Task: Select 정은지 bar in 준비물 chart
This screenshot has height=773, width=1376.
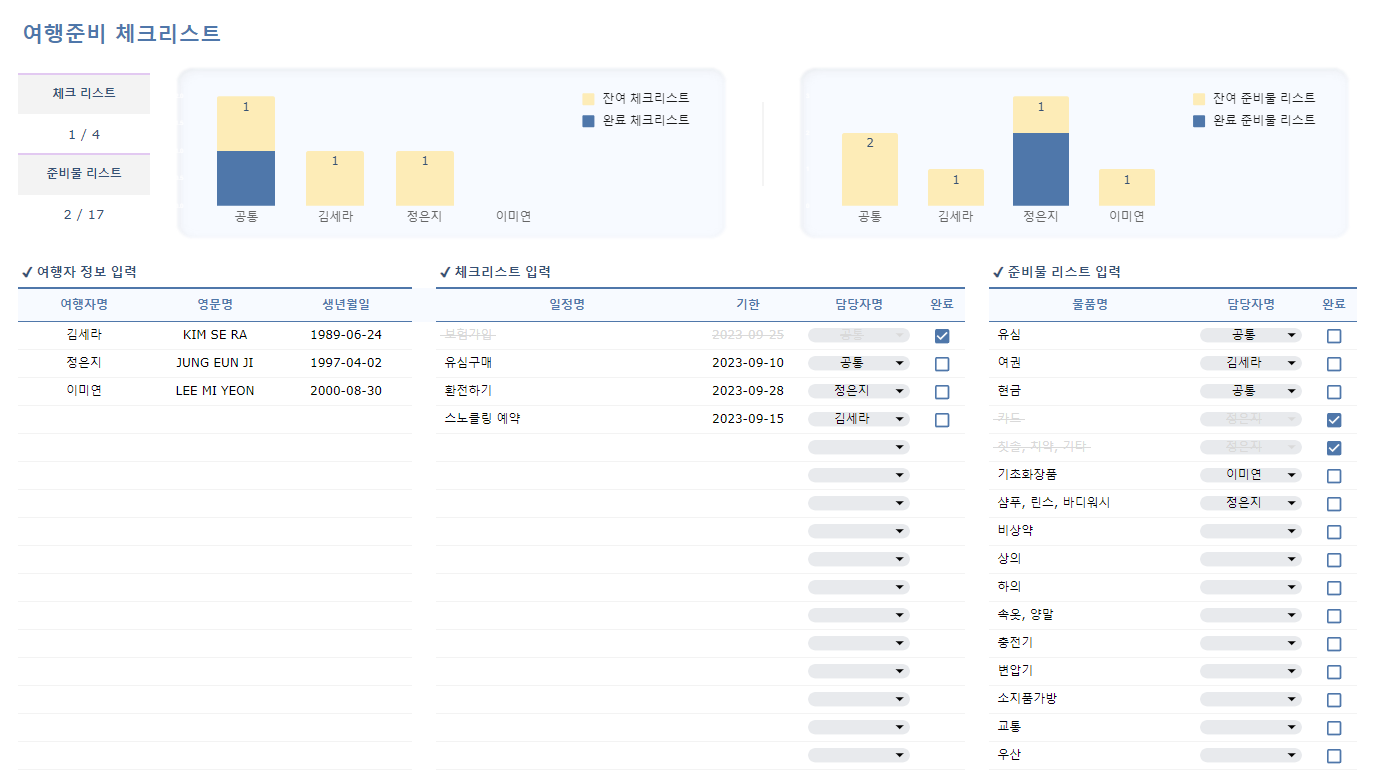Action: [x=1040, y=151]
